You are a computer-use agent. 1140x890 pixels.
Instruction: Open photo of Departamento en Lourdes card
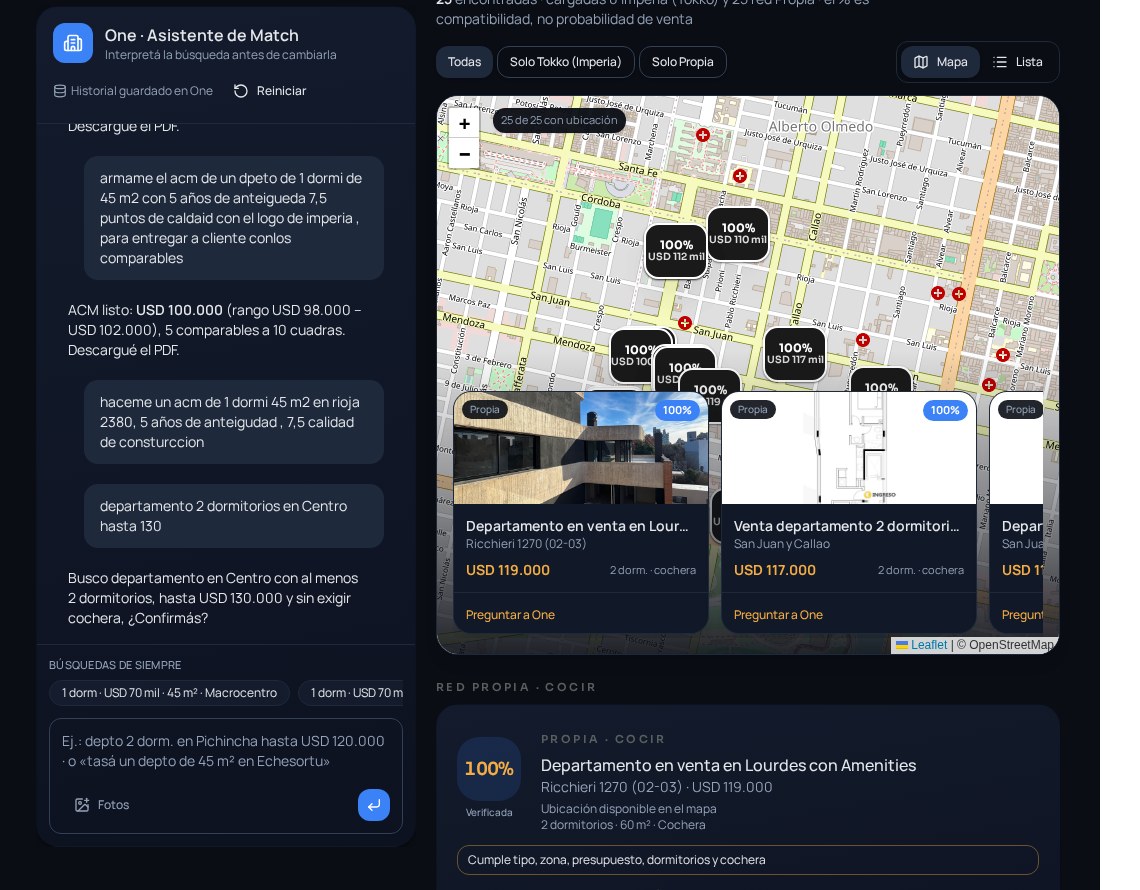pyautogui.click(x=581, y=448)
